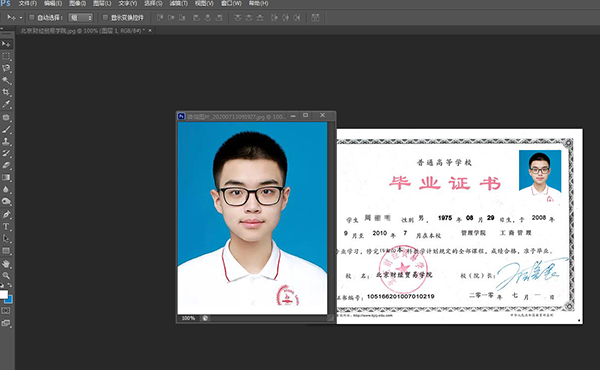Viewport: 600px width, 370px height.
Task: Change the screen mode
Action: [6, 323]
